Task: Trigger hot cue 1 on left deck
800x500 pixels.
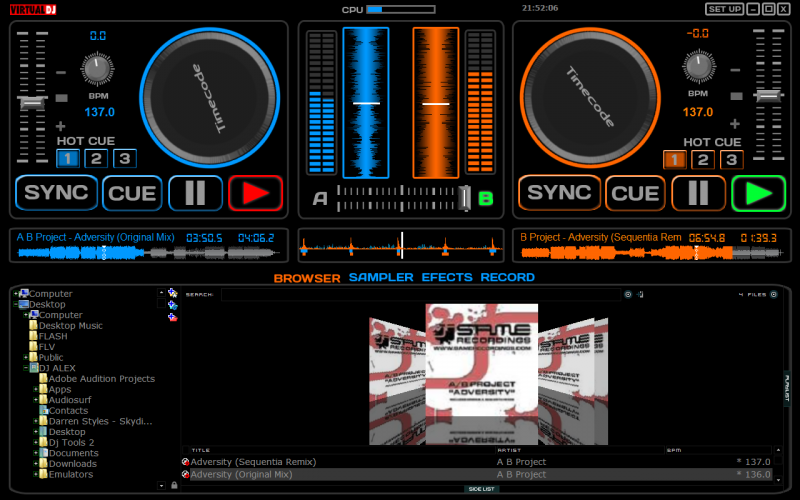Action: 68,158
